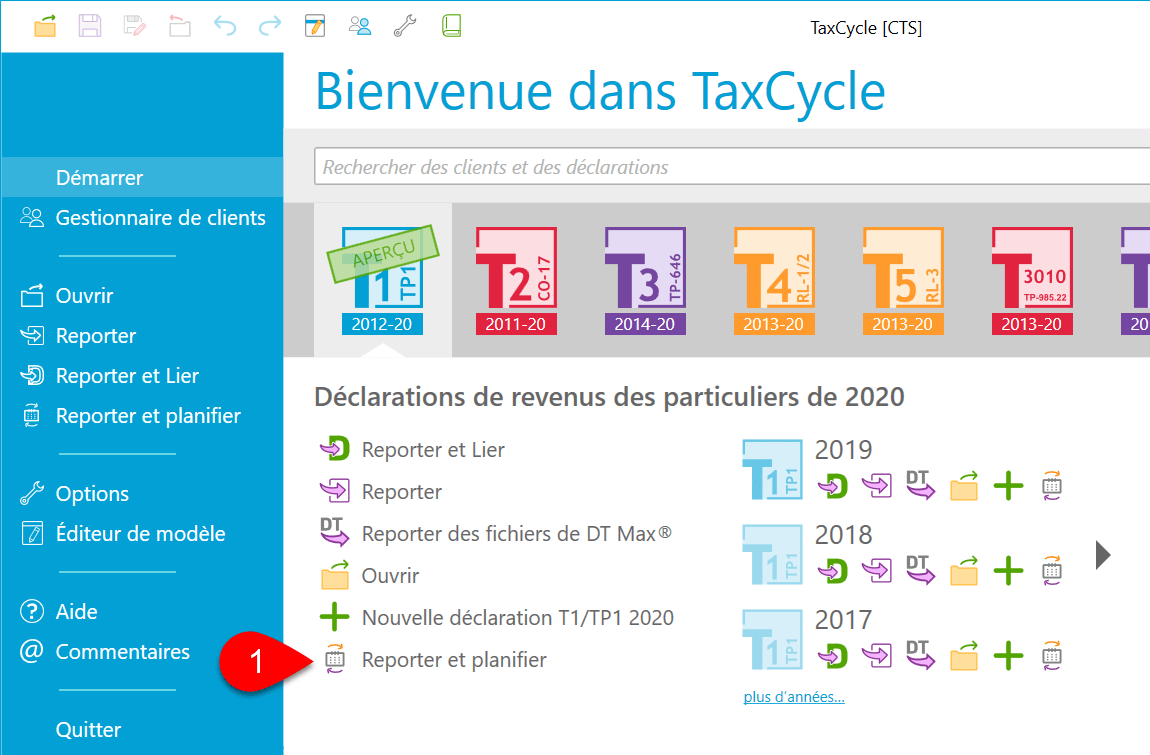The width and height of the screenshot is (1150, 755).
Task: Click 2017 open folder icon
Action: point(964,655)
